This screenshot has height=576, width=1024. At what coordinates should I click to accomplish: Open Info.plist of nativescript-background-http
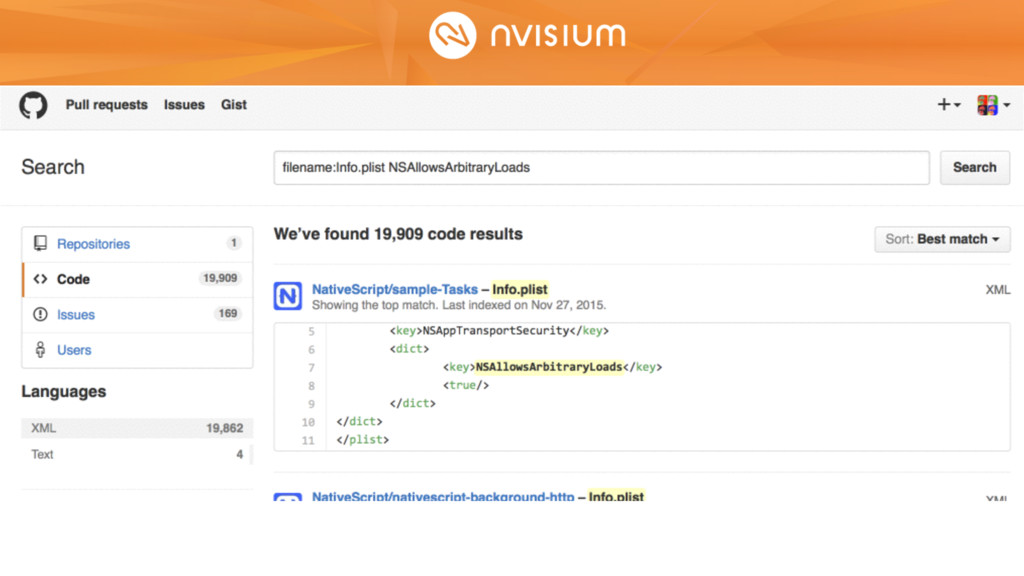(x=616, y=496)
